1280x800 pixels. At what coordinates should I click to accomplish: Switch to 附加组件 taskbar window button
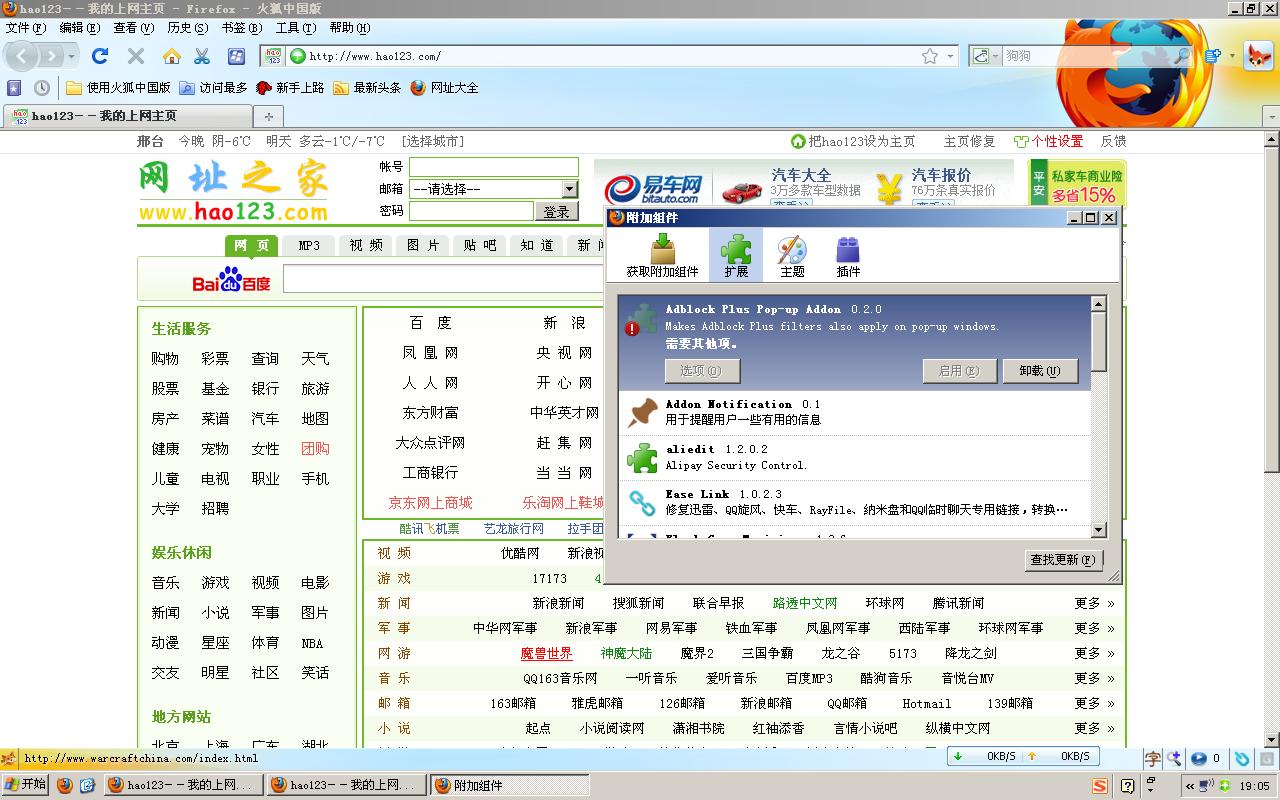(510, 785)
